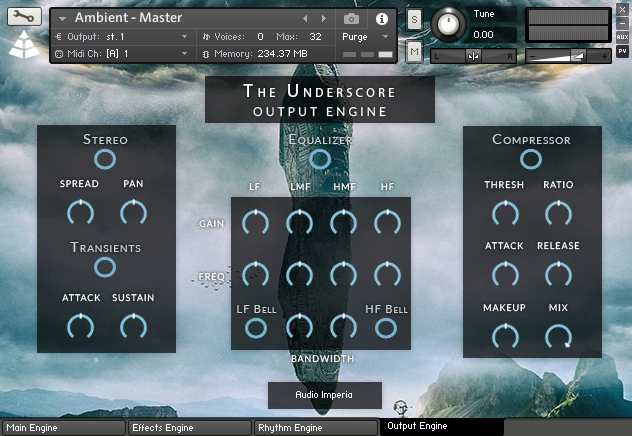Click the voices note icon
The width and height of the screenshot is (632, 436).
(206, 37)
